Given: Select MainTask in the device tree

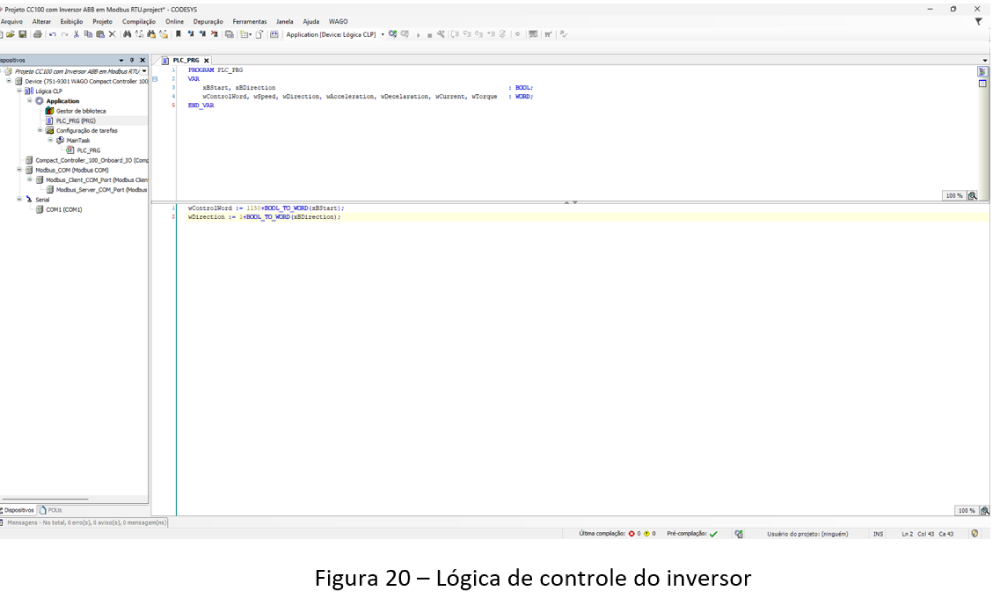Looking at the screenshot, I should (76, 140).
